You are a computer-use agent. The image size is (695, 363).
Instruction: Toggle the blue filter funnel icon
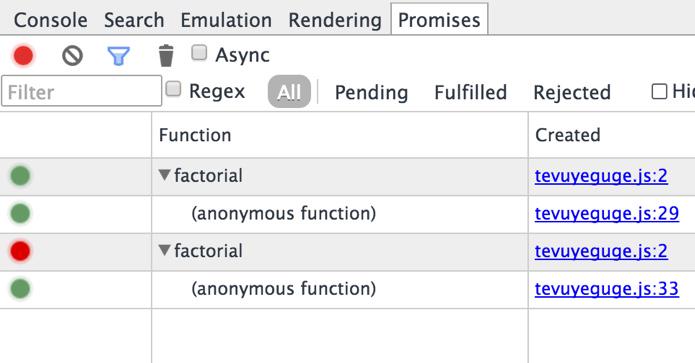coord(118,56)
